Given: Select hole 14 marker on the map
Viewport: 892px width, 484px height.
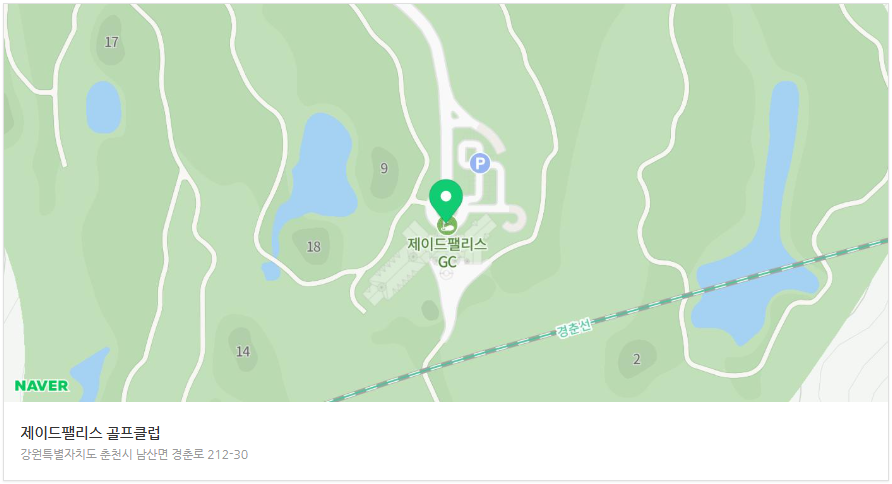Looking at the screenshot, I should [x=243, y=351].
